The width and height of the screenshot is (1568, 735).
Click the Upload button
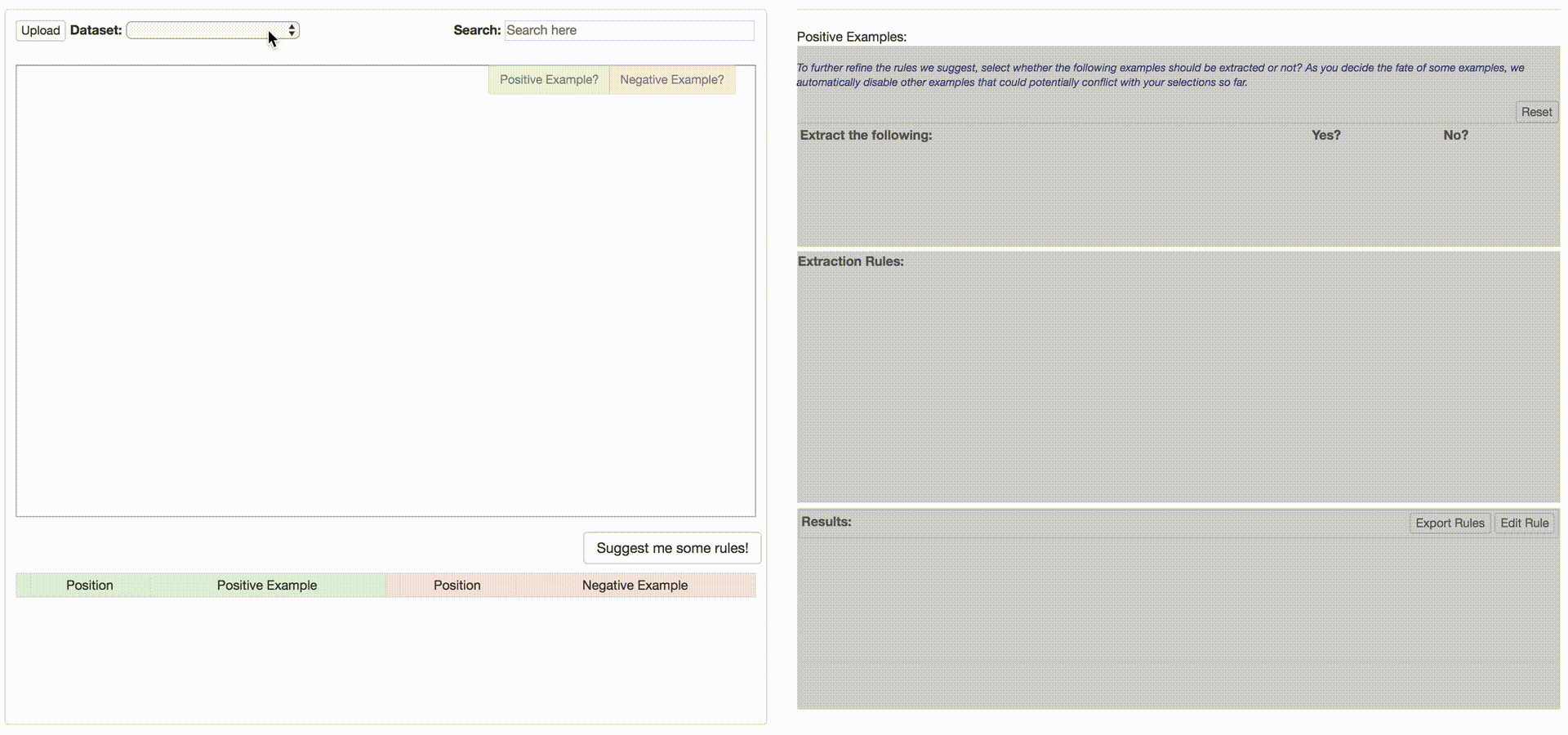pos(41,30)
